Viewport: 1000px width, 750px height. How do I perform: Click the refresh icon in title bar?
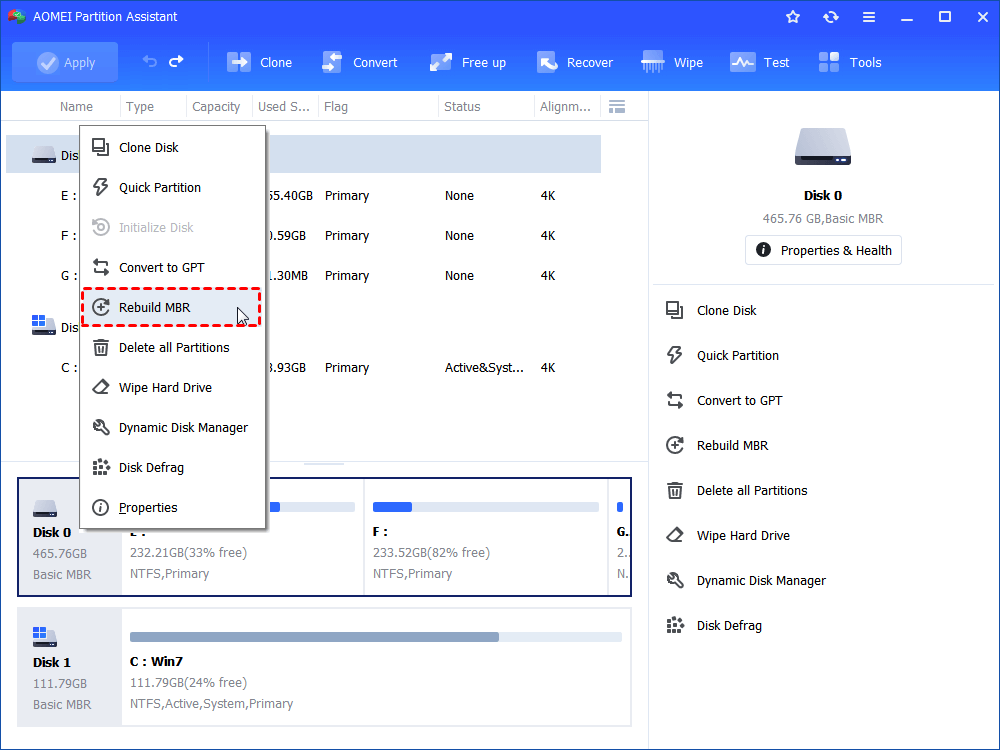[x=830, y=17]
